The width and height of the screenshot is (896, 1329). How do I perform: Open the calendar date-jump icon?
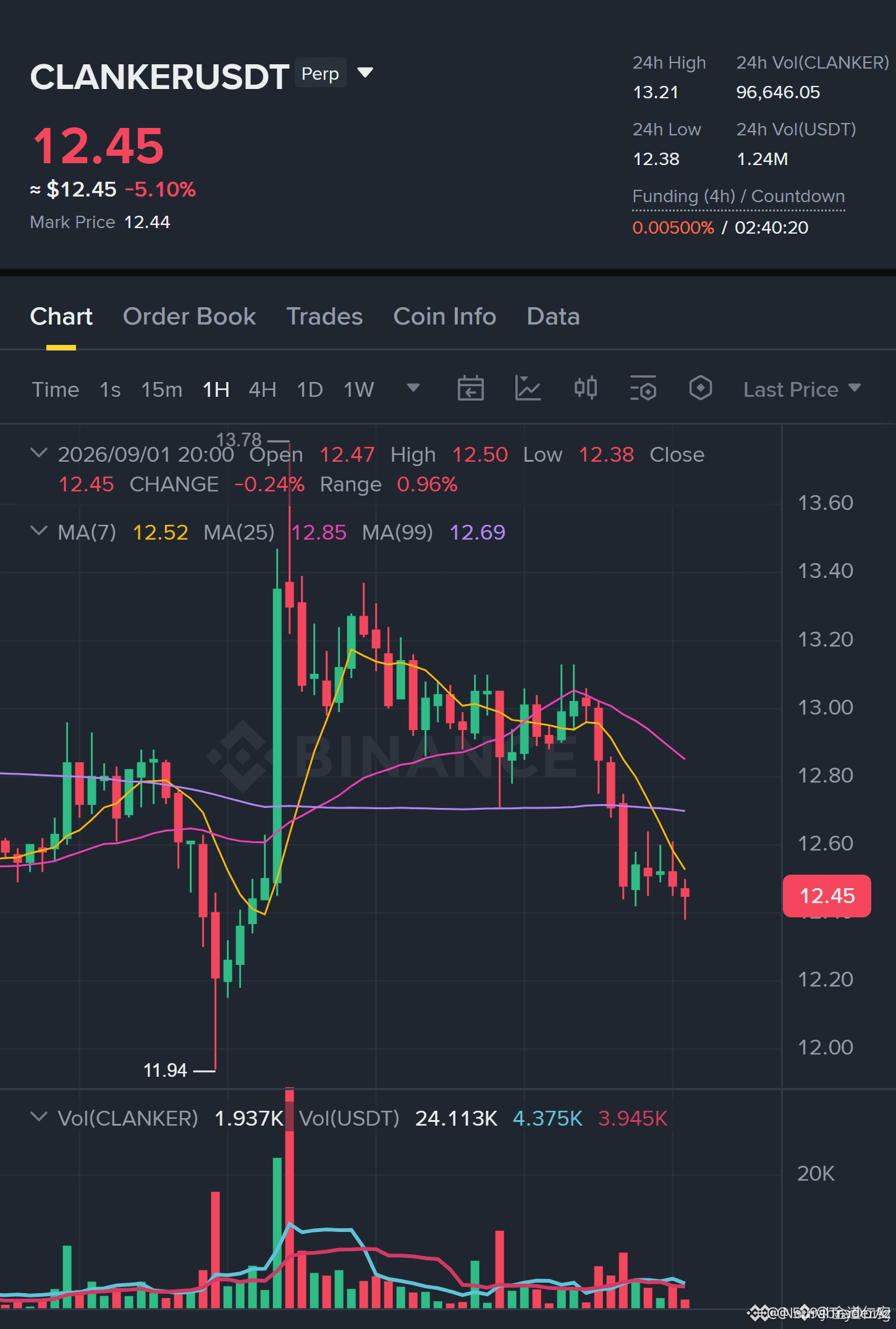coord(470,389)
